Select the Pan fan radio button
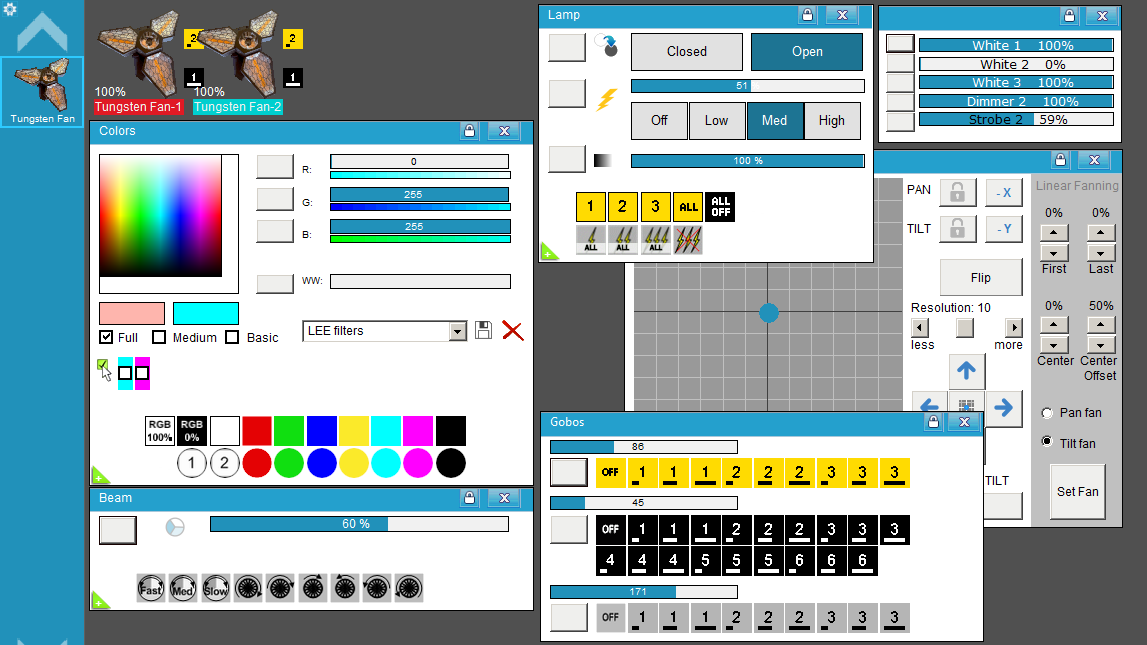This screenshot has height=645, width=1147. click(1047, 413)
